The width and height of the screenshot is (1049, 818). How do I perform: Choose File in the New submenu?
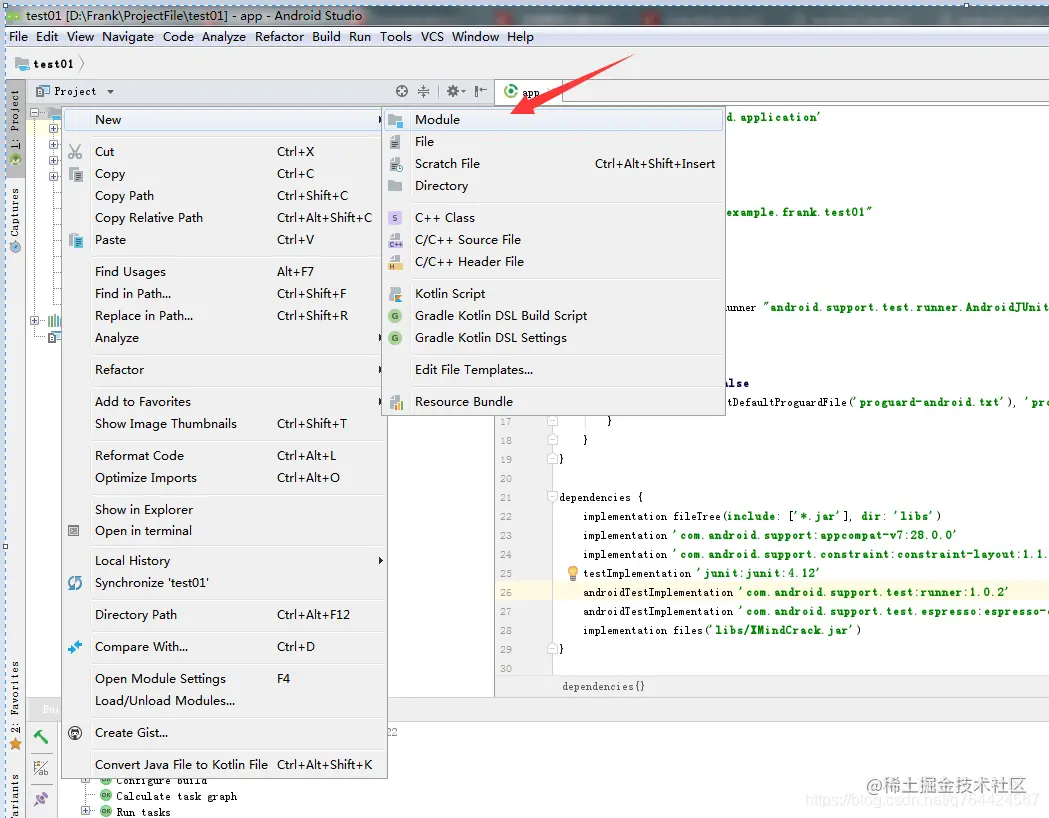[553, 142]
